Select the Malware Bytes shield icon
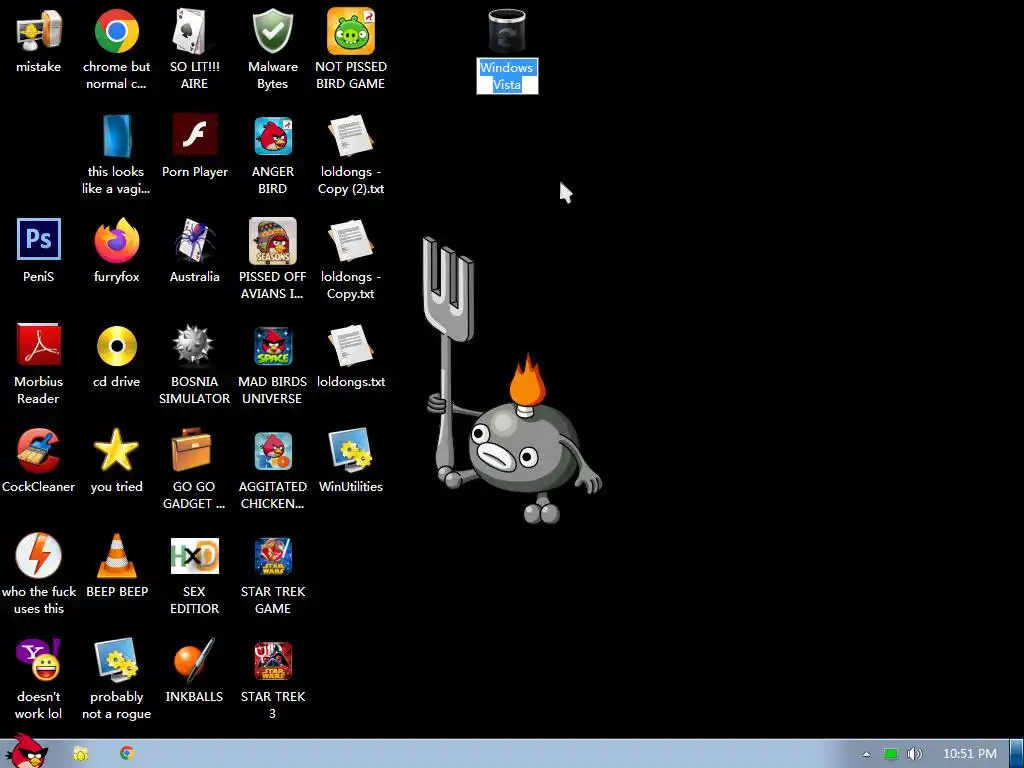The height and width of the screenshot is (768, 1024). click(x=272, y=31)
